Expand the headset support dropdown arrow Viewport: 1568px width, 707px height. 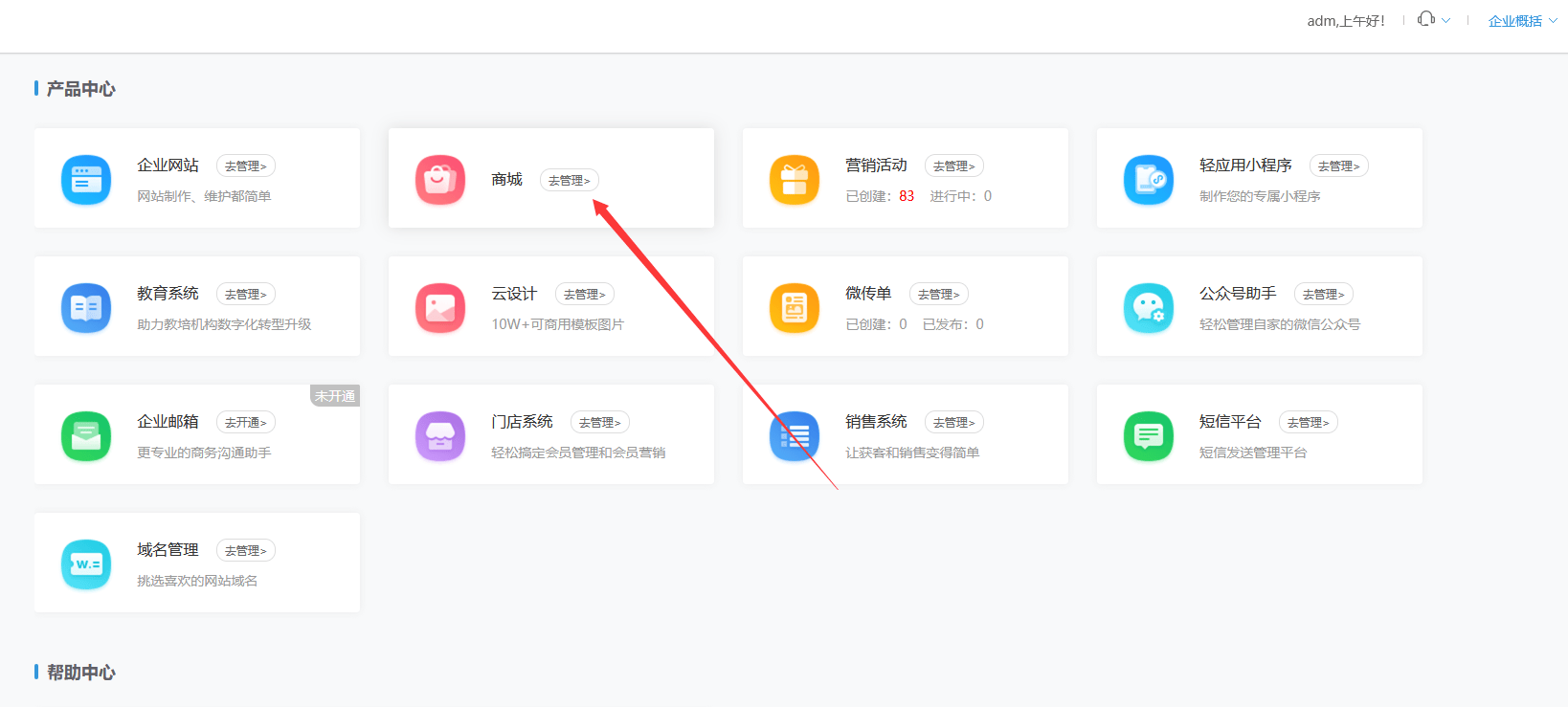[x=1445, y=20]
